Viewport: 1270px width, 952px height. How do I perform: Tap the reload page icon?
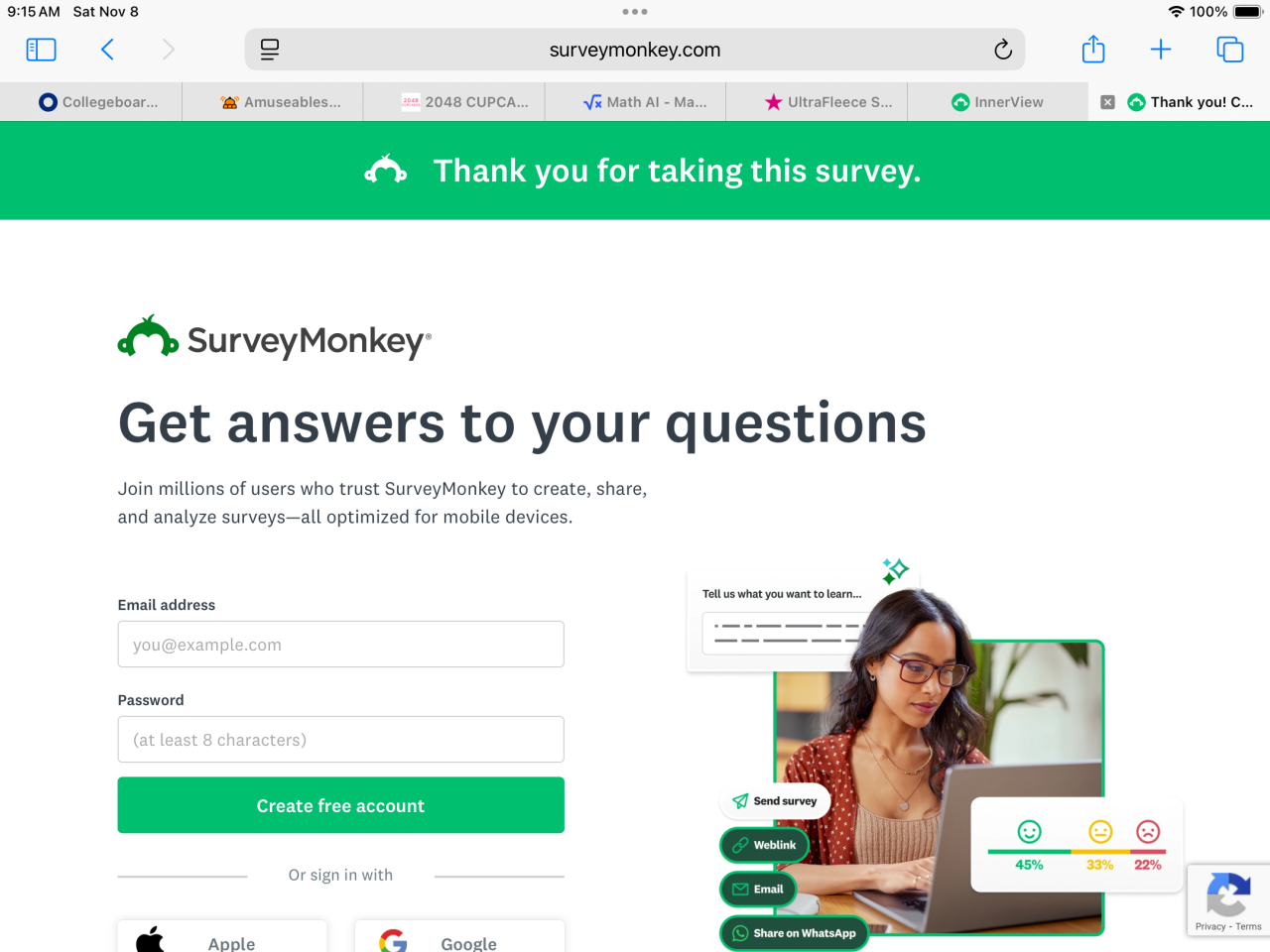[x=1002, y=50]
